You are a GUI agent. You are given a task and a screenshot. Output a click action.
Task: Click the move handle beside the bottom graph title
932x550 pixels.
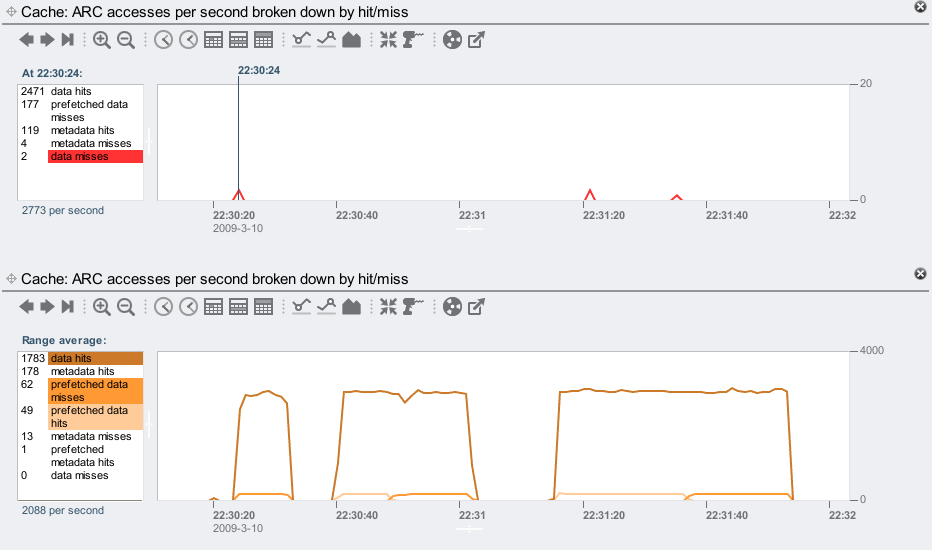11,279
